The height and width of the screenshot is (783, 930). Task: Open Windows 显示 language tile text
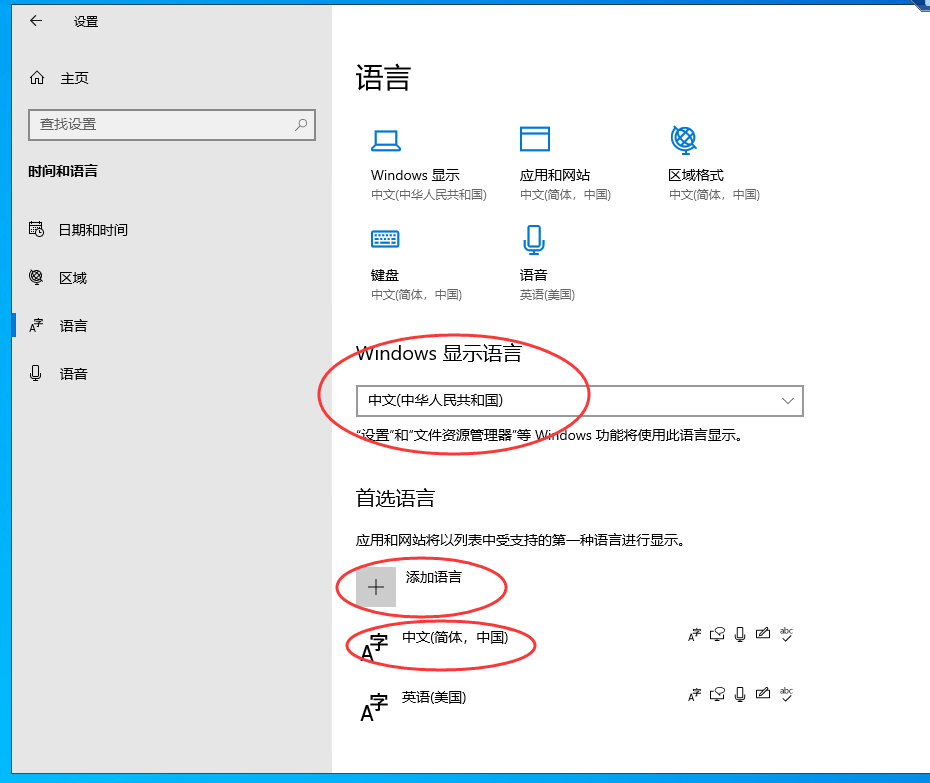tap(415, 176)
